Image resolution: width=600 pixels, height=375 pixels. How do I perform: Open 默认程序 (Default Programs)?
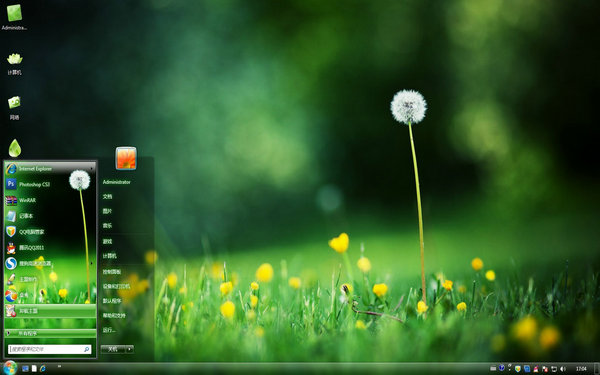112,301
